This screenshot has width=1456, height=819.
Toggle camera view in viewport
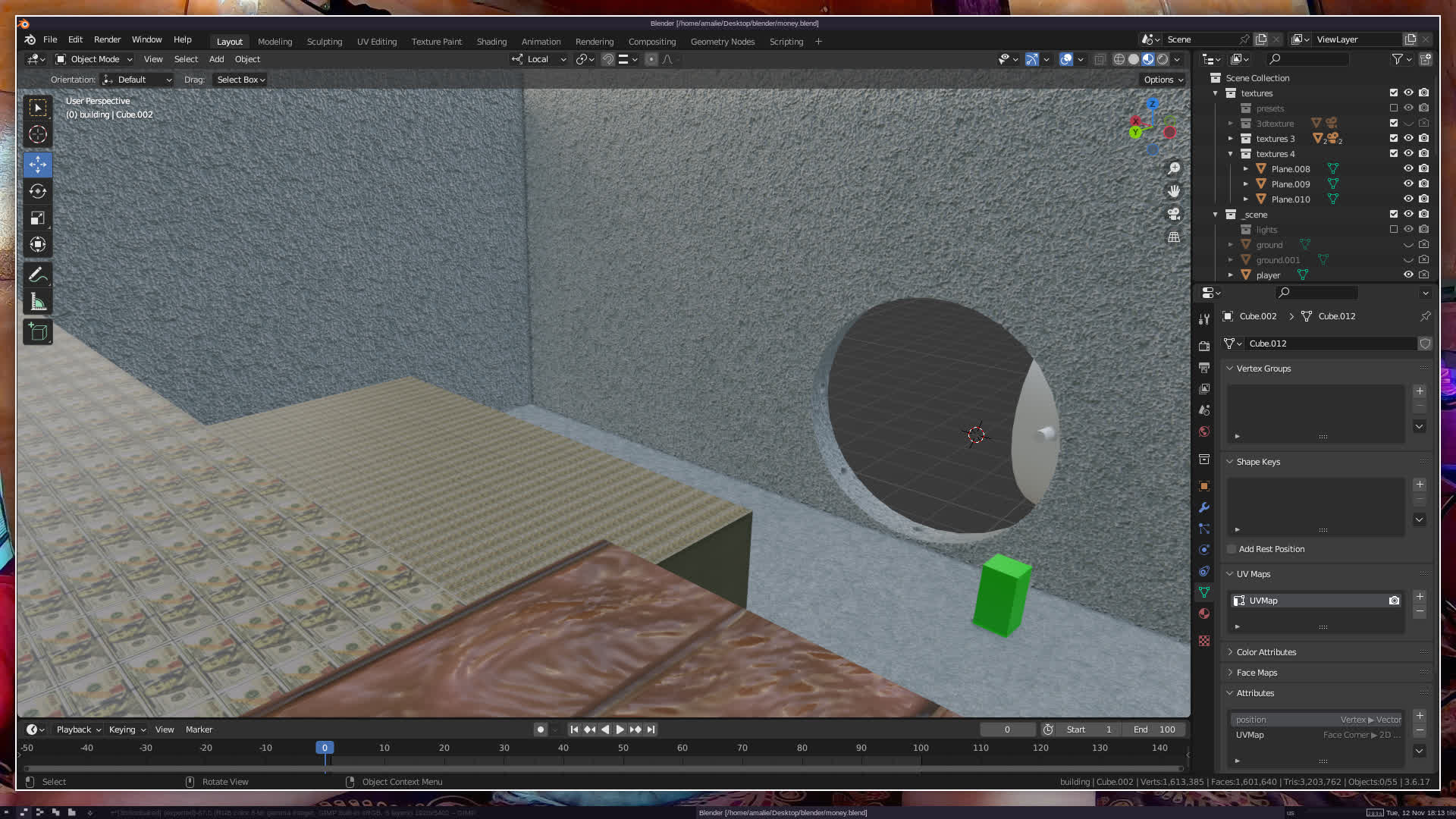[1174, 214]
